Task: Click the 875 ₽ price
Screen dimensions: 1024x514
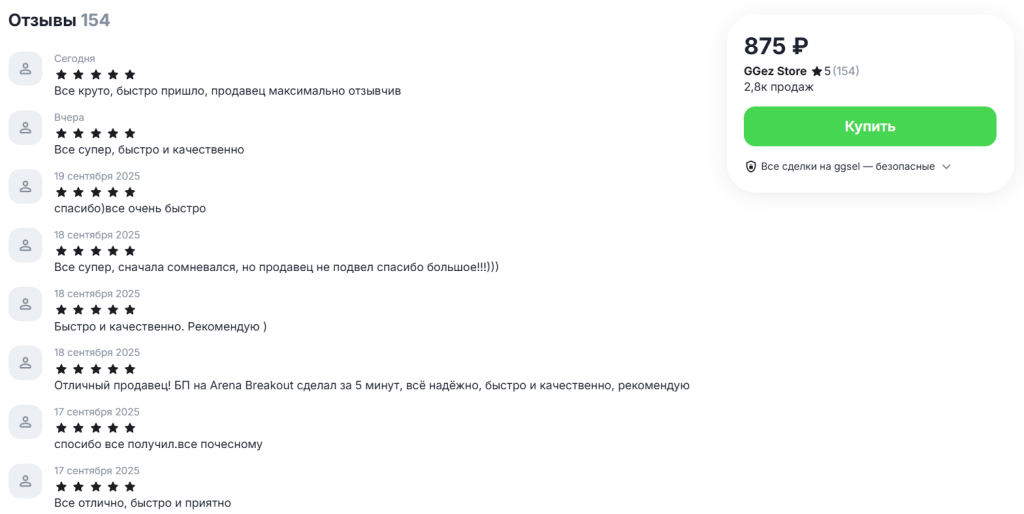Action: pyautogui.click(x=776, y=46)
